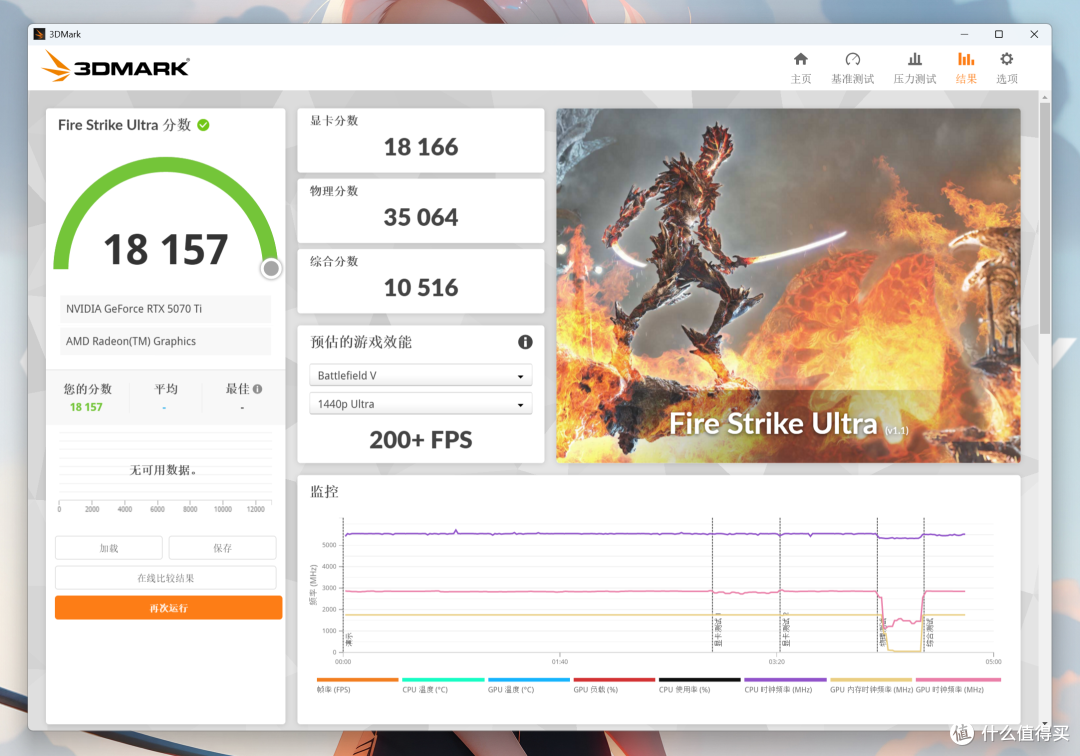Viewport: 1080px width, 756px height.
Task: Click the 加载 load button
Action: point(109,548)
